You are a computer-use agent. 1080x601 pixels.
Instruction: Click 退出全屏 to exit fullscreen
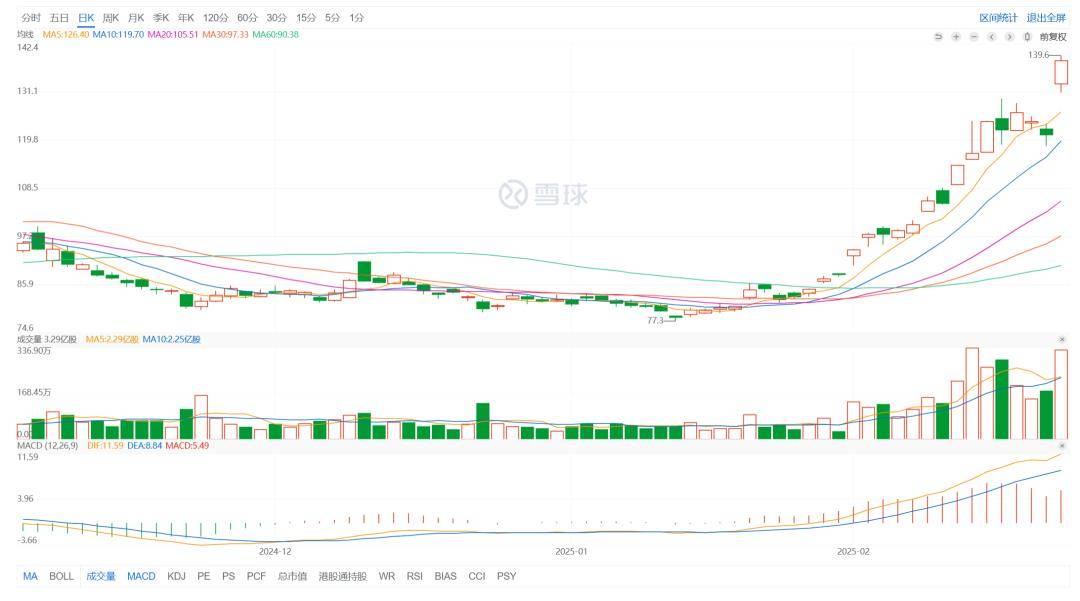[1046, 18]
